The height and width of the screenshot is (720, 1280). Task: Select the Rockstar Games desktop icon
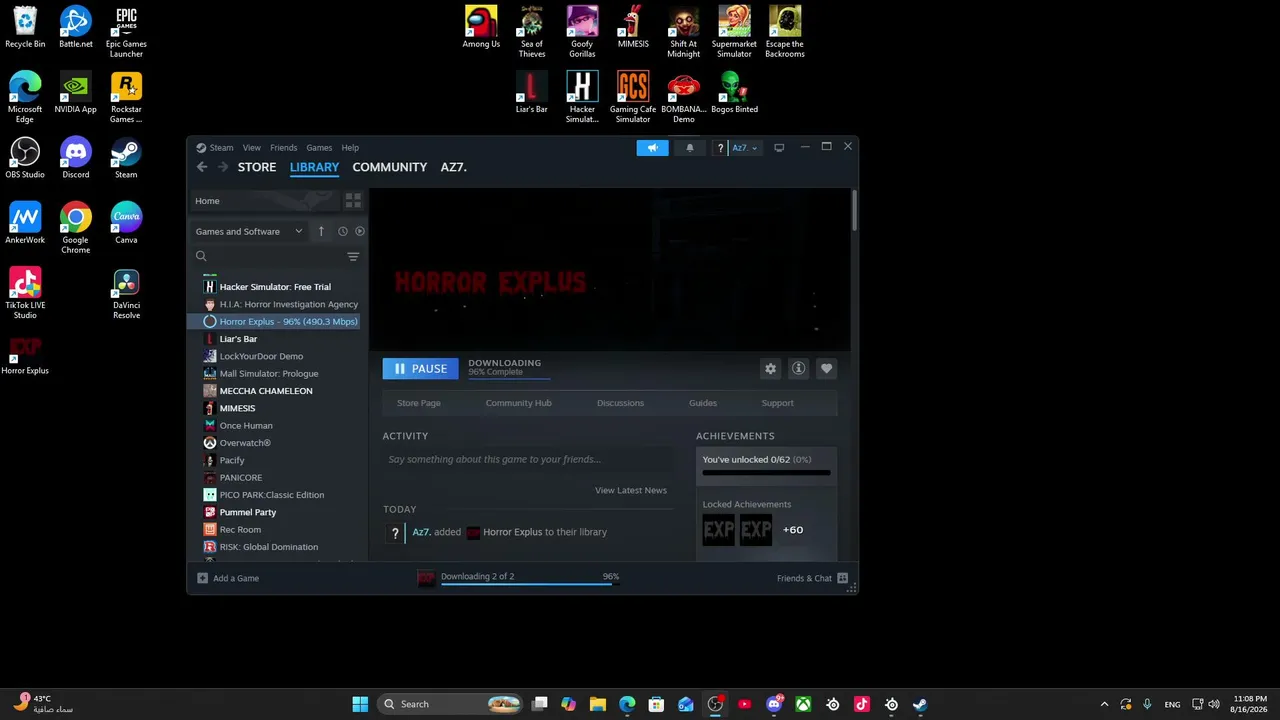(126, 97)
